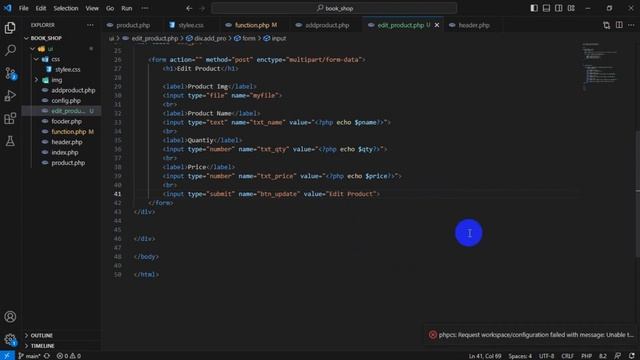640x360 pixels.
Task: Open the Accounts menu icon
Action: click(x=10, y=317)
